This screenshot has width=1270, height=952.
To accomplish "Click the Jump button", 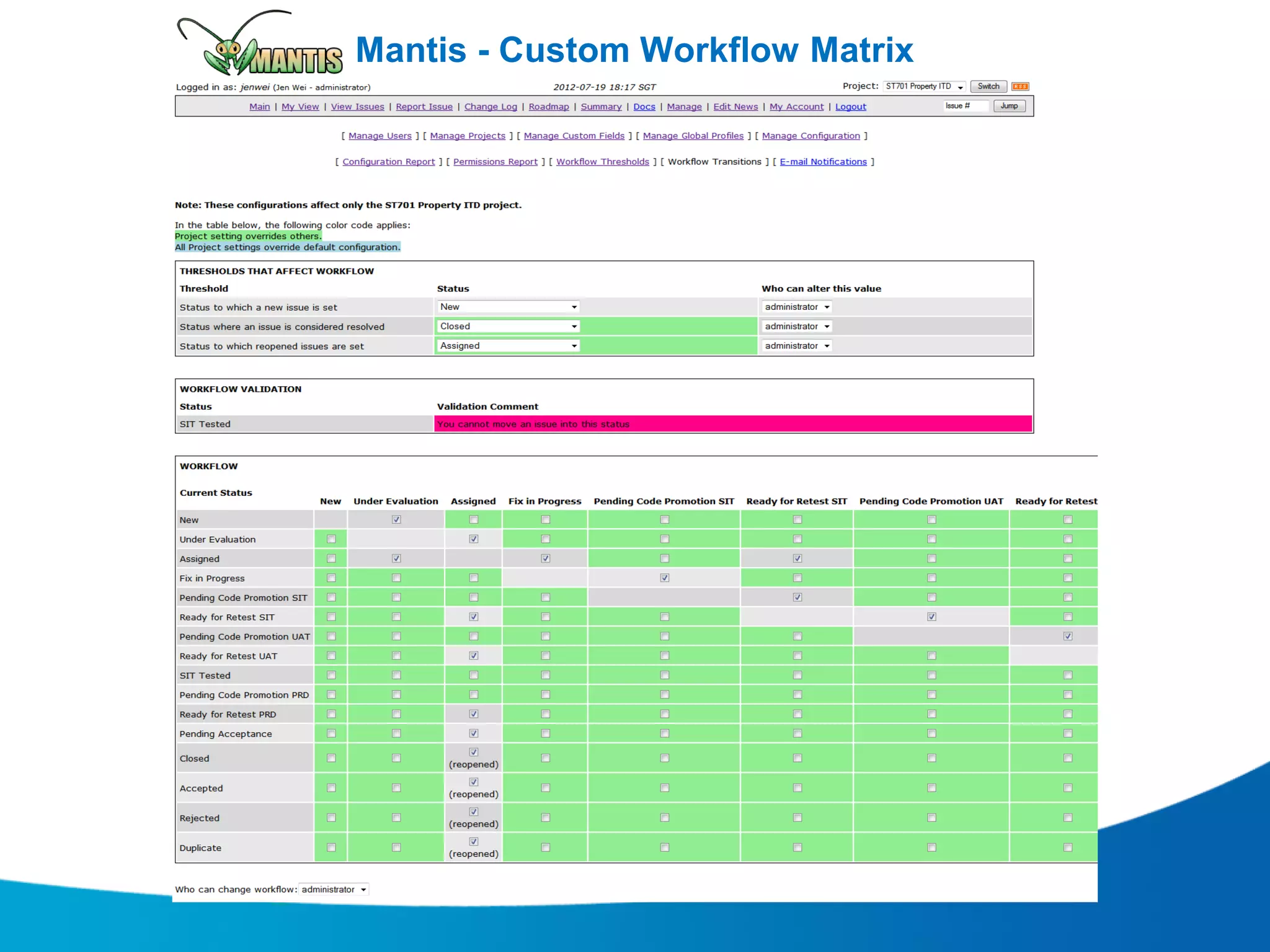I will click(1009, 106).
